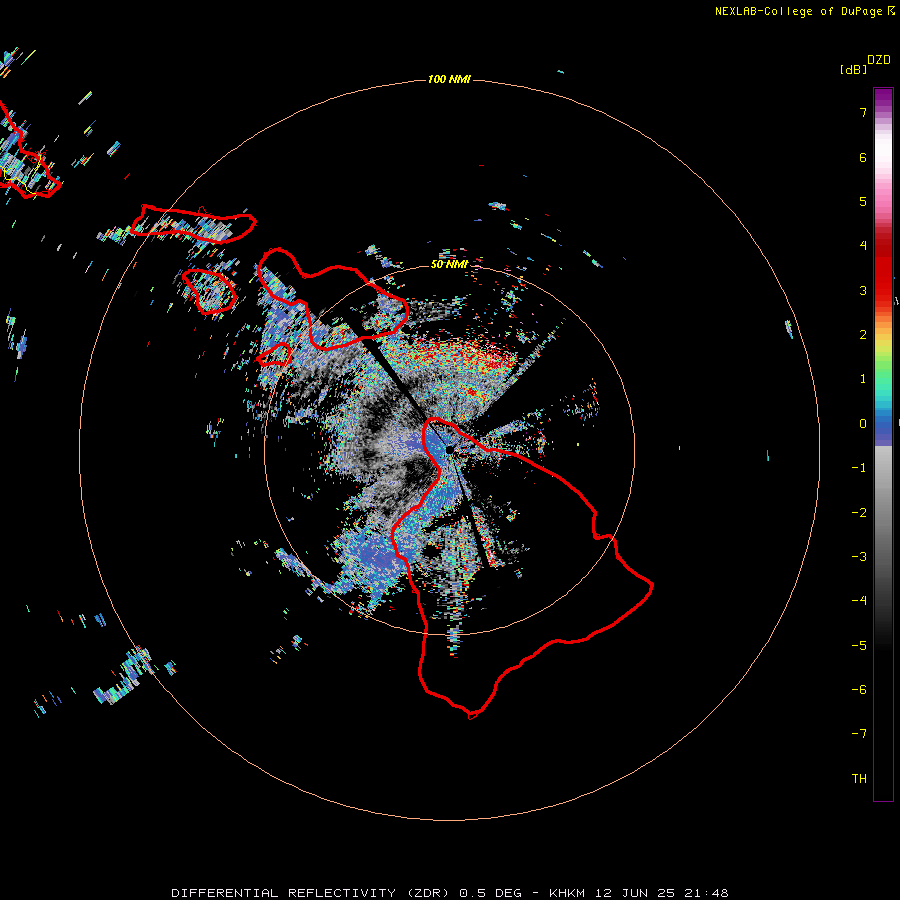Click the 4 tick label on the color scale
The image size is (900, 900).
point(863,246)
